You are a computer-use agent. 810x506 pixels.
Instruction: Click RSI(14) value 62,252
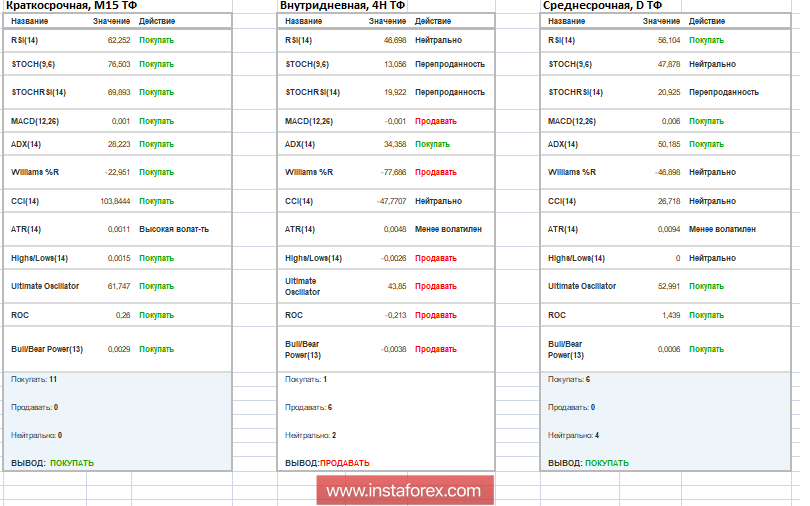pos(119,40)
